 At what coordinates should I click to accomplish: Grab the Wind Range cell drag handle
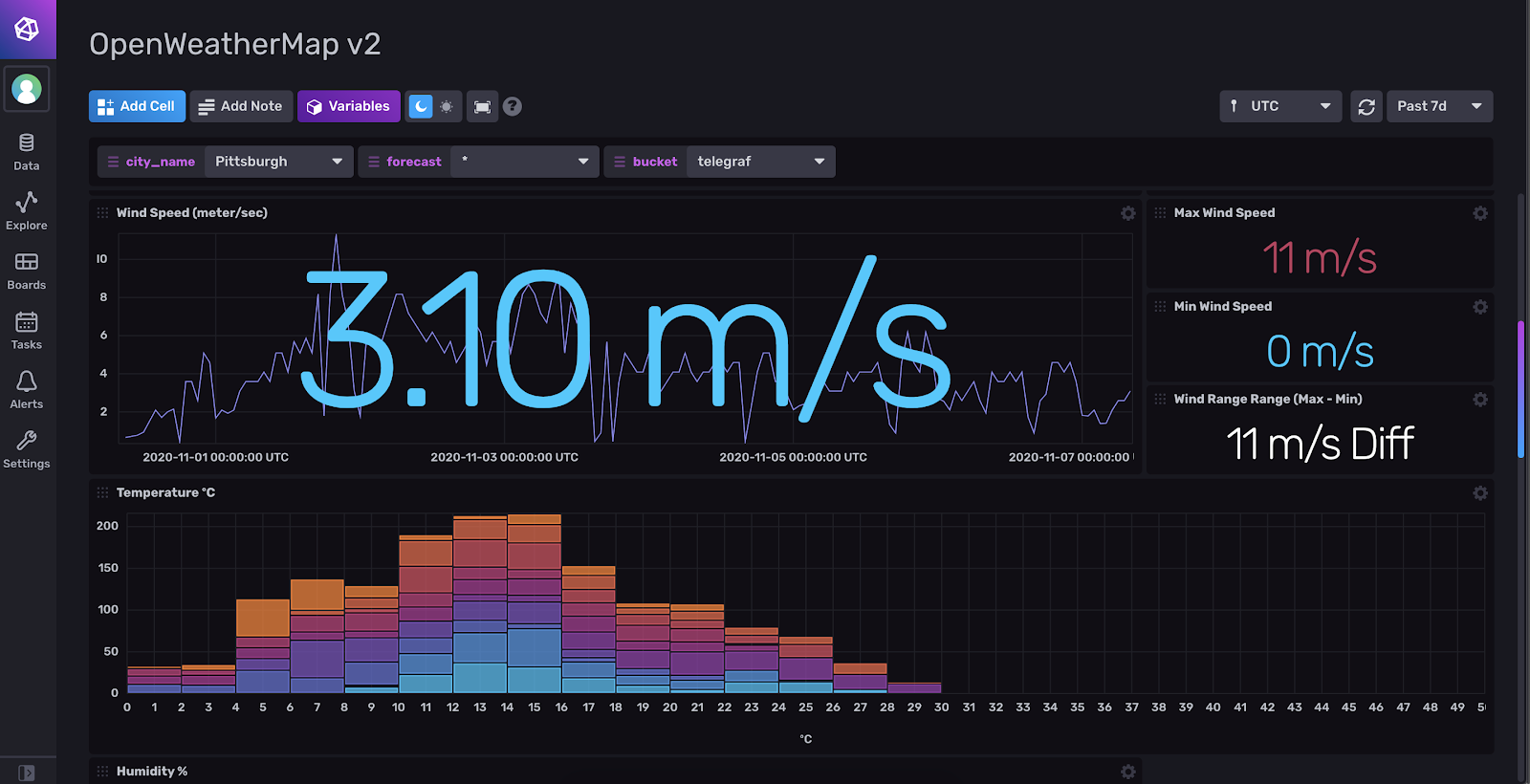pyautogui.click(x=1160, y=400)
